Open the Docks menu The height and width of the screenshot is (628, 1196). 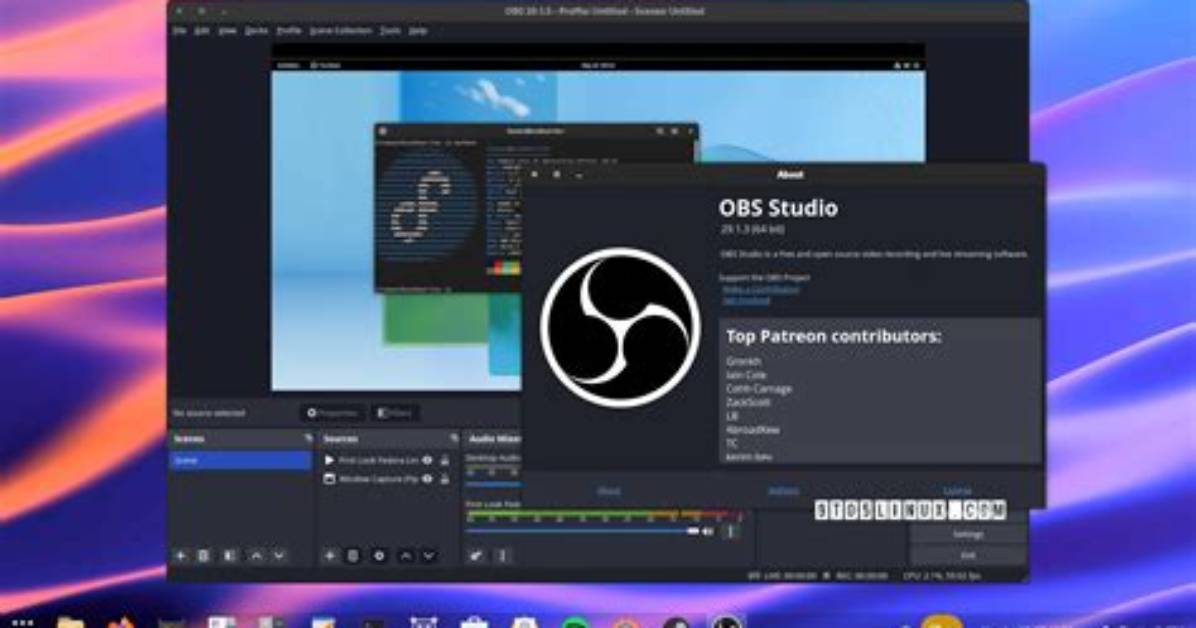click(256, 31)
